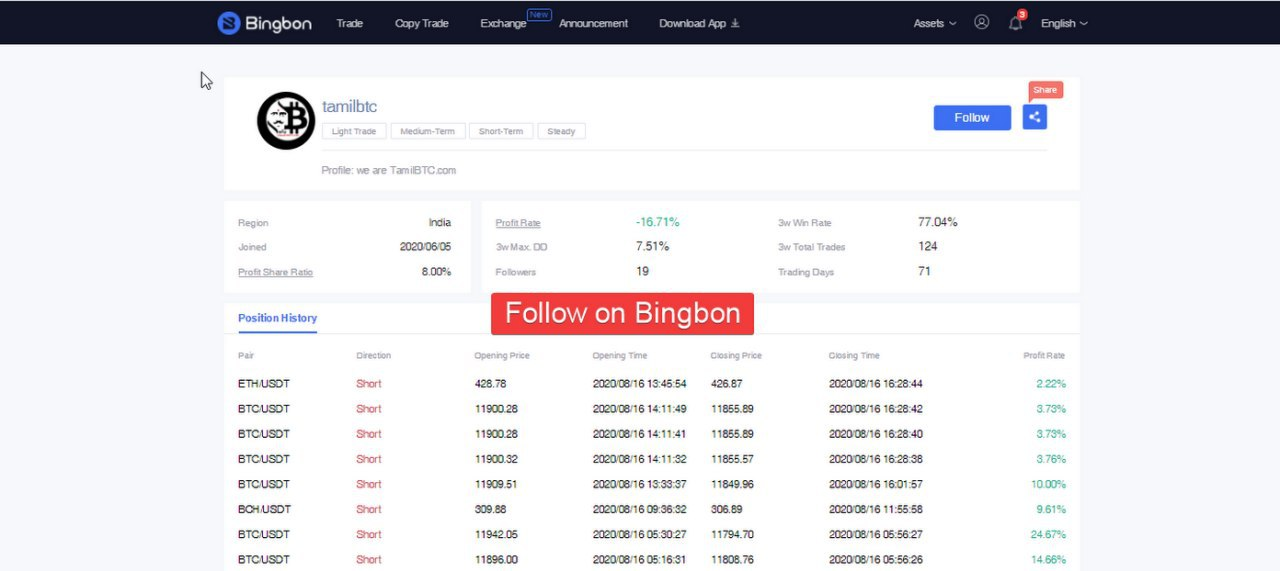Screen dimensions: 1280x571
Task: Click the Profit Rate column header
Action: [1044, 356]
